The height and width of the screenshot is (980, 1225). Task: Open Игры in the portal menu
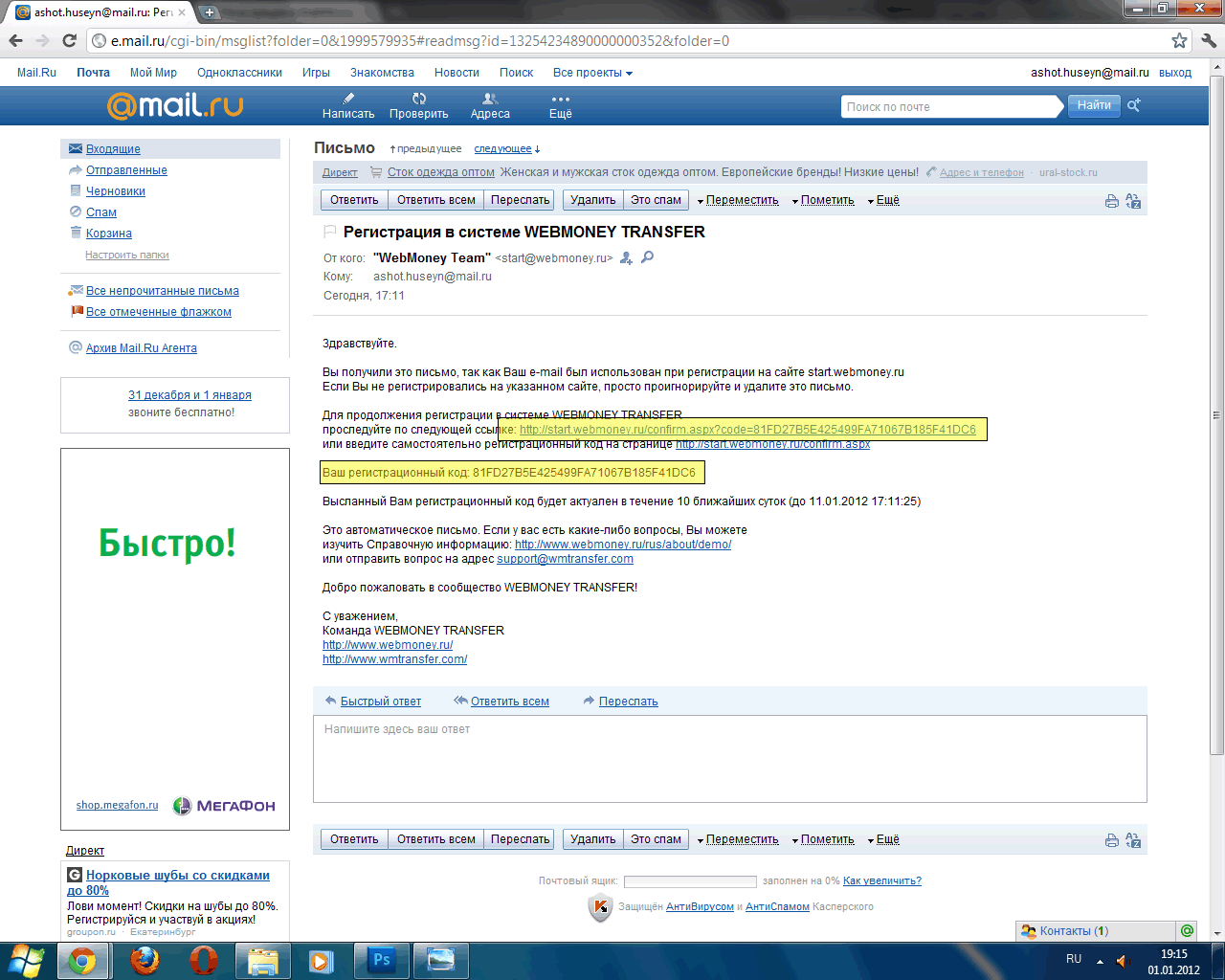pyautogui.click(x=316, y=73)
